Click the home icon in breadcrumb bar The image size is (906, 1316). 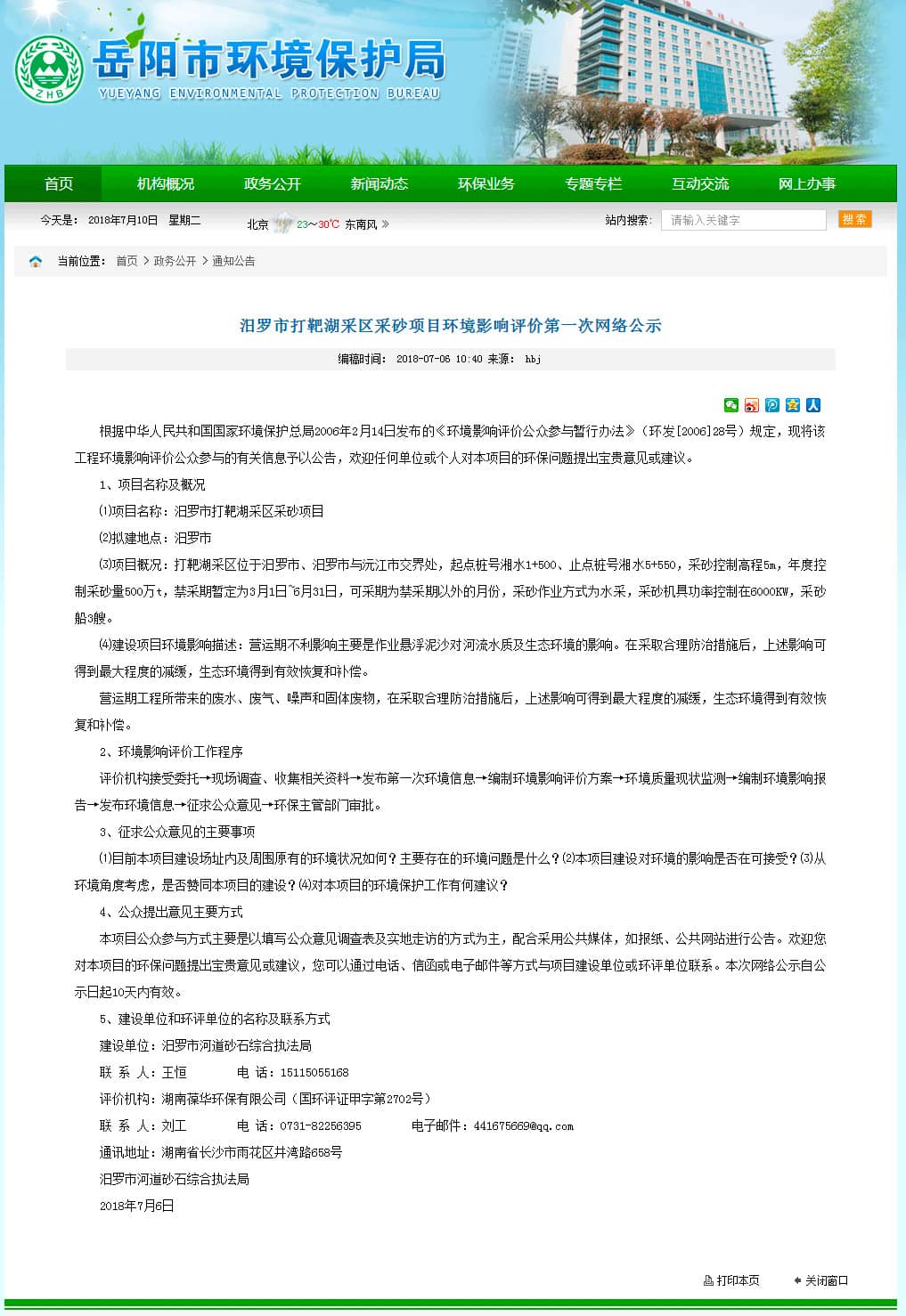pos(36,261)
